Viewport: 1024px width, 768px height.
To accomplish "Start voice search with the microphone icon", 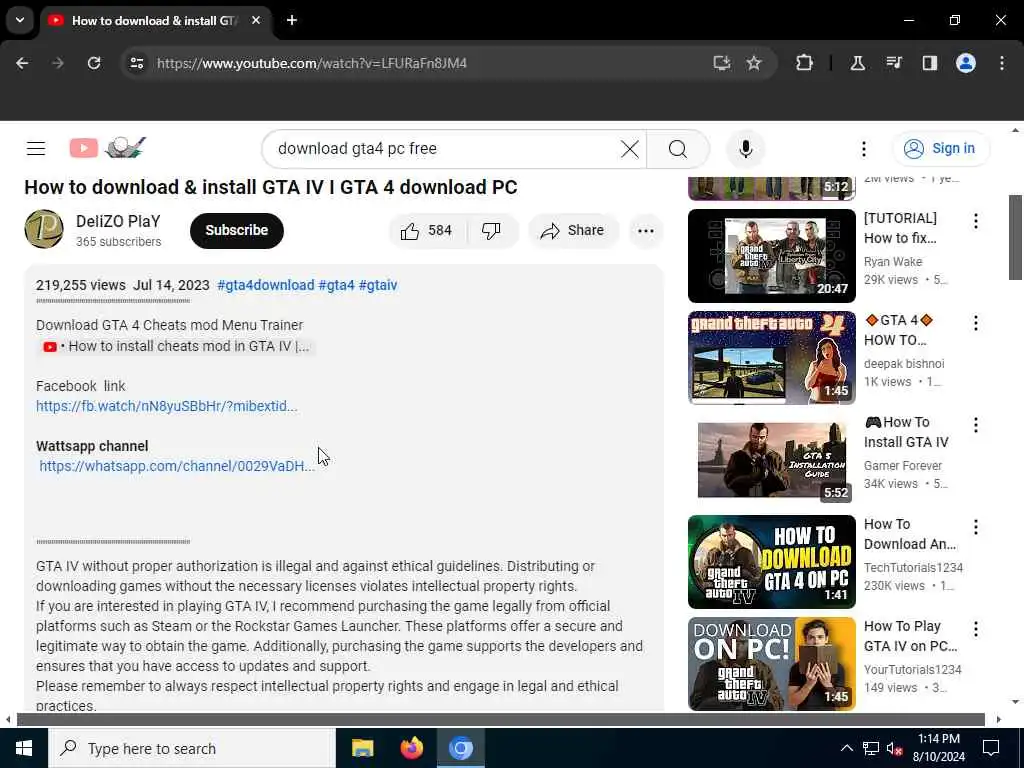I will click(x=746, y=149).
